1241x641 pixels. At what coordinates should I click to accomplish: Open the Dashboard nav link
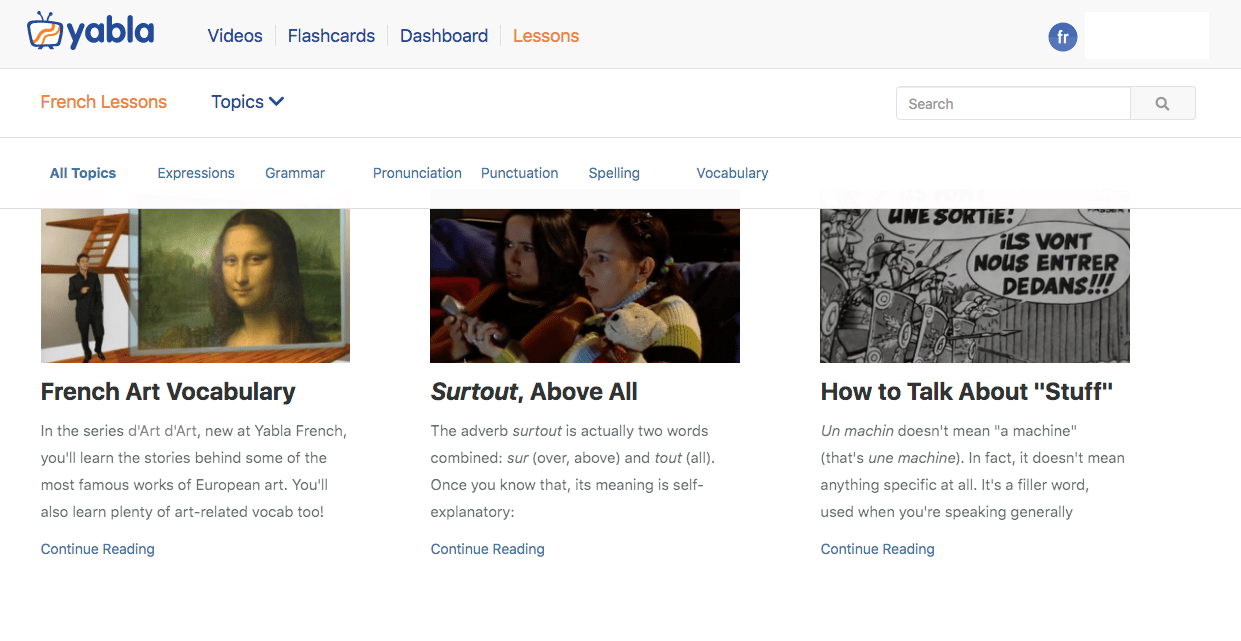pyautogui.click(x=444, y=36)
